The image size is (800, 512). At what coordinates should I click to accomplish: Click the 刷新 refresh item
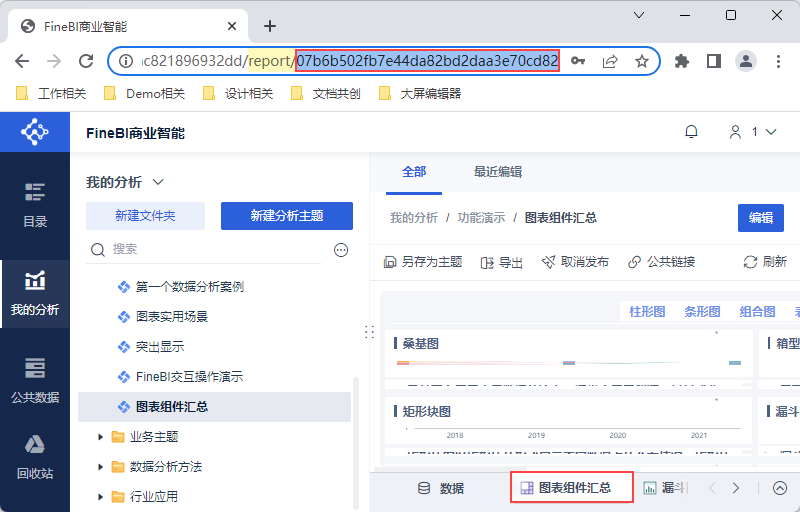pyautogui.click(x=765, y=262)
